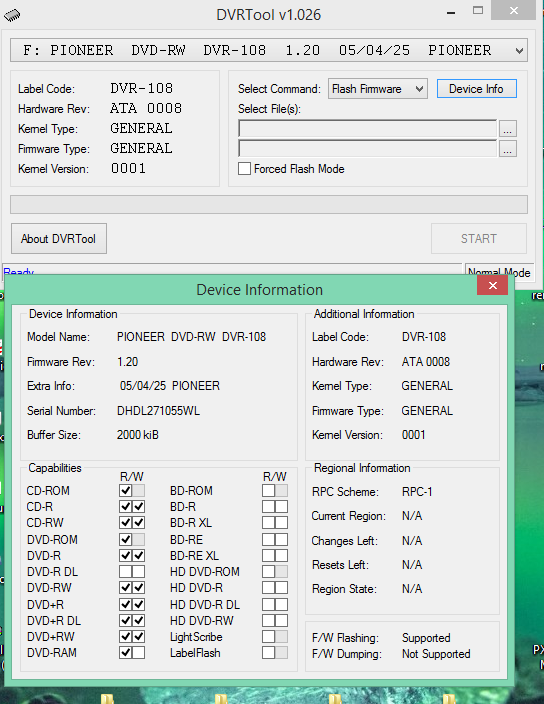This screenshot has width=544, height=704.
Task: Toggle CD-RW read checkbox
Action: pos(126,523)
